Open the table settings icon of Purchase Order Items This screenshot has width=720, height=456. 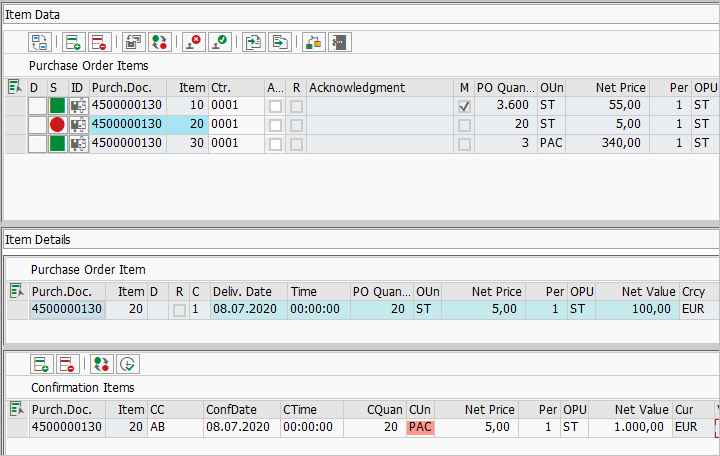pos(14,88)
